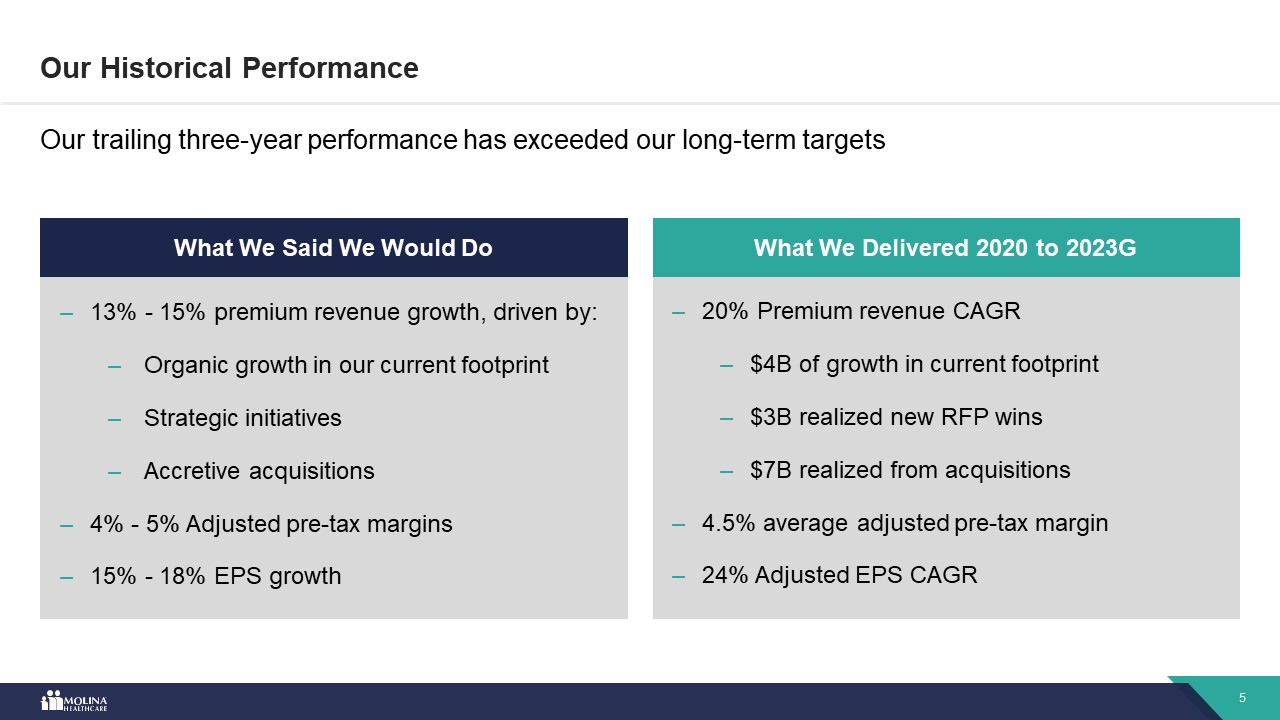
Task: Click the "15% - 18% EPS growth" bullet
Action: click(x=216, y=576)
